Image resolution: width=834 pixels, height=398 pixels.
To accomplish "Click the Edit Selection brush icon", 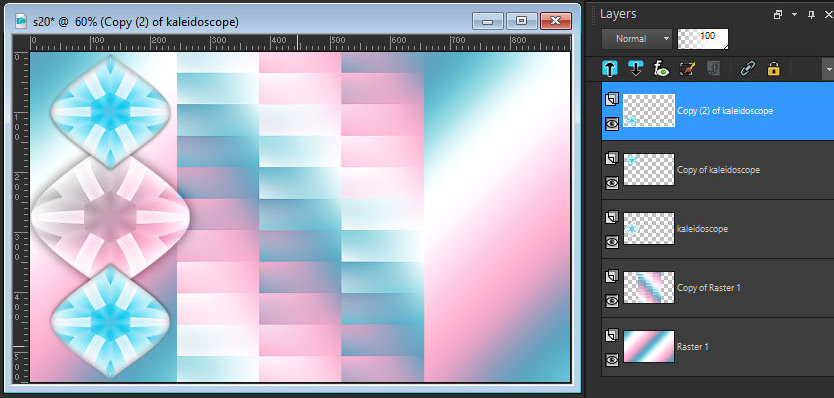I will coord(687,69).
